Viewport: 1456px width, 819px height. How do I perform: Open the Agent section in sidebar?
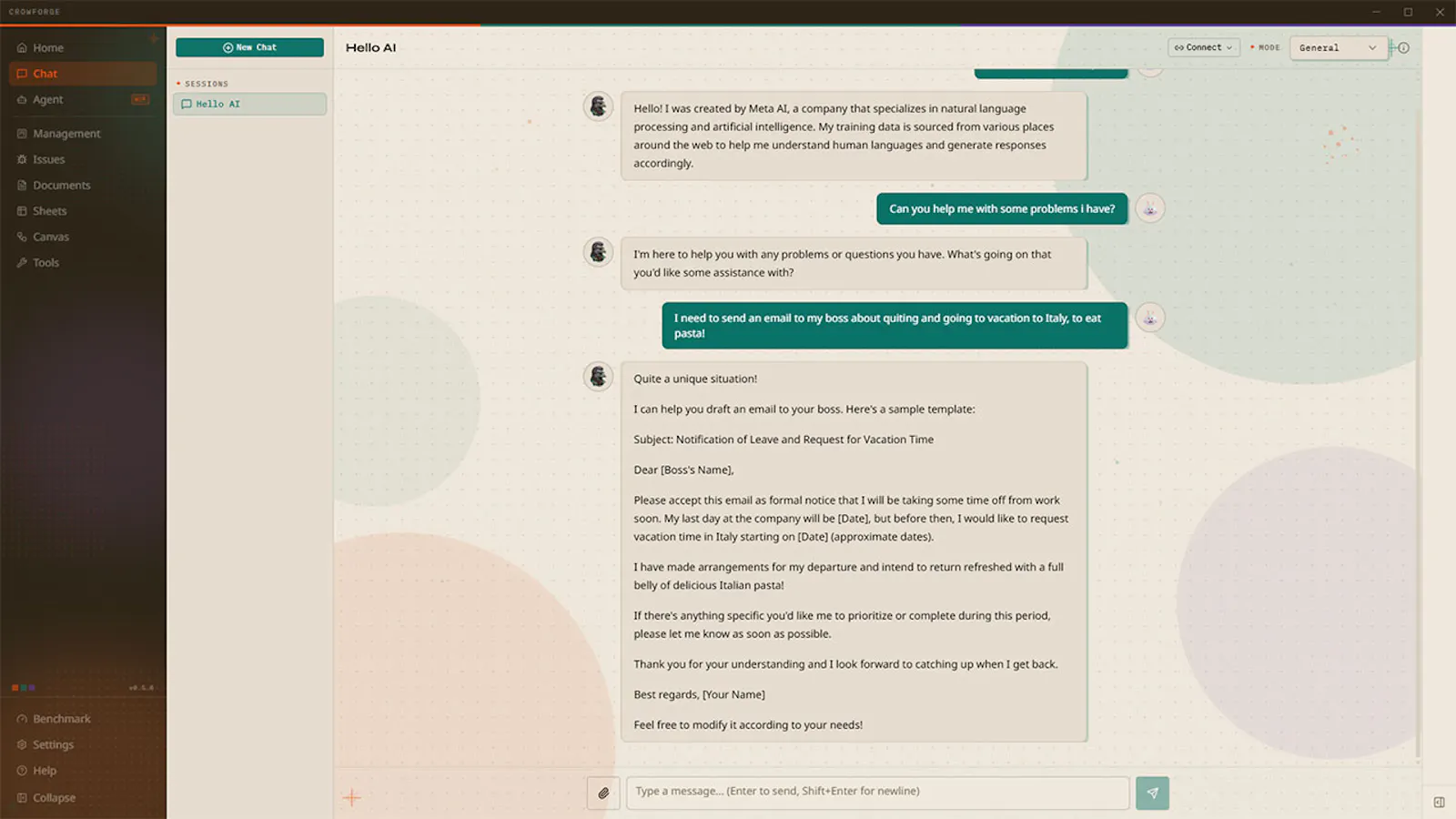[x=82, y=99]
